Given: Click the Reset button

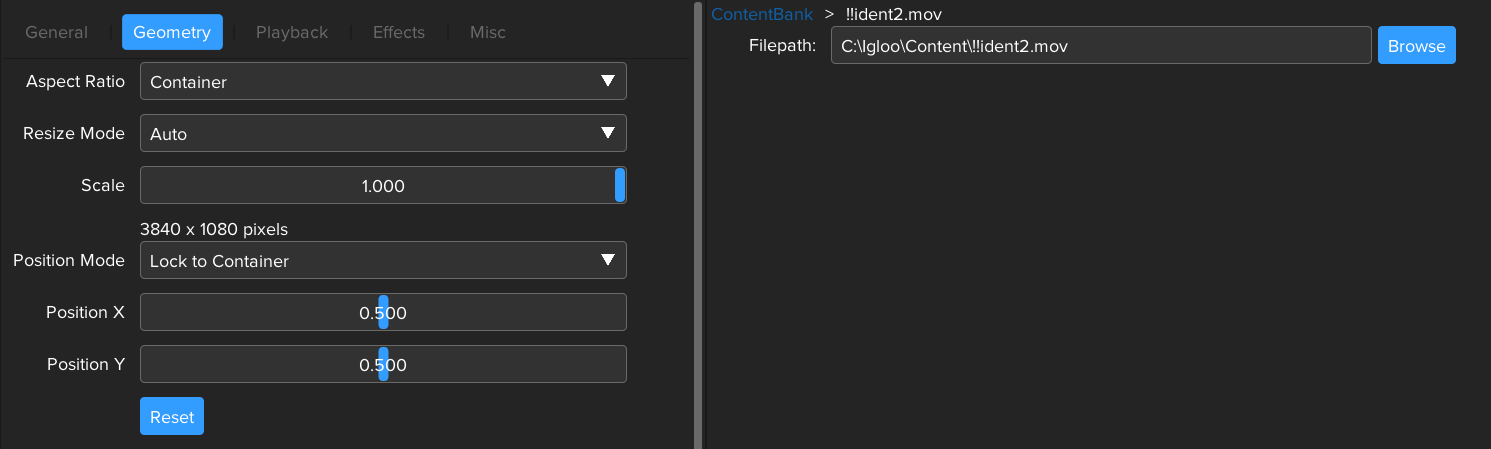Looking at the screenshot, I should tap(172, 417).
